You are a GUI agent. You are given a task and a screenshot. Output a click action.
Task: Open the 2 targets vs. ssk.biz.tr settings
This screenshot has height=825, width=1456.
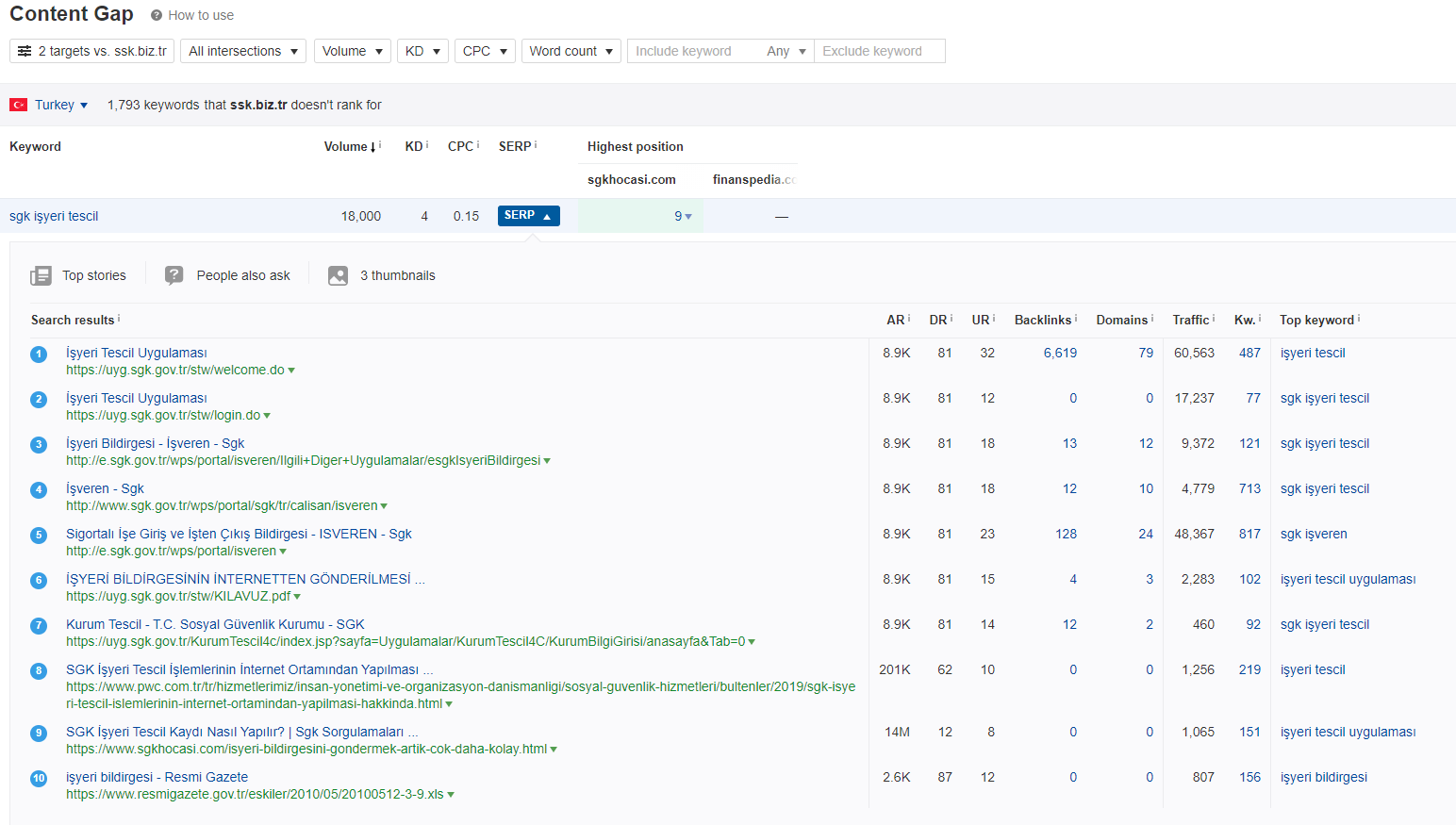(x=92, y=51)
